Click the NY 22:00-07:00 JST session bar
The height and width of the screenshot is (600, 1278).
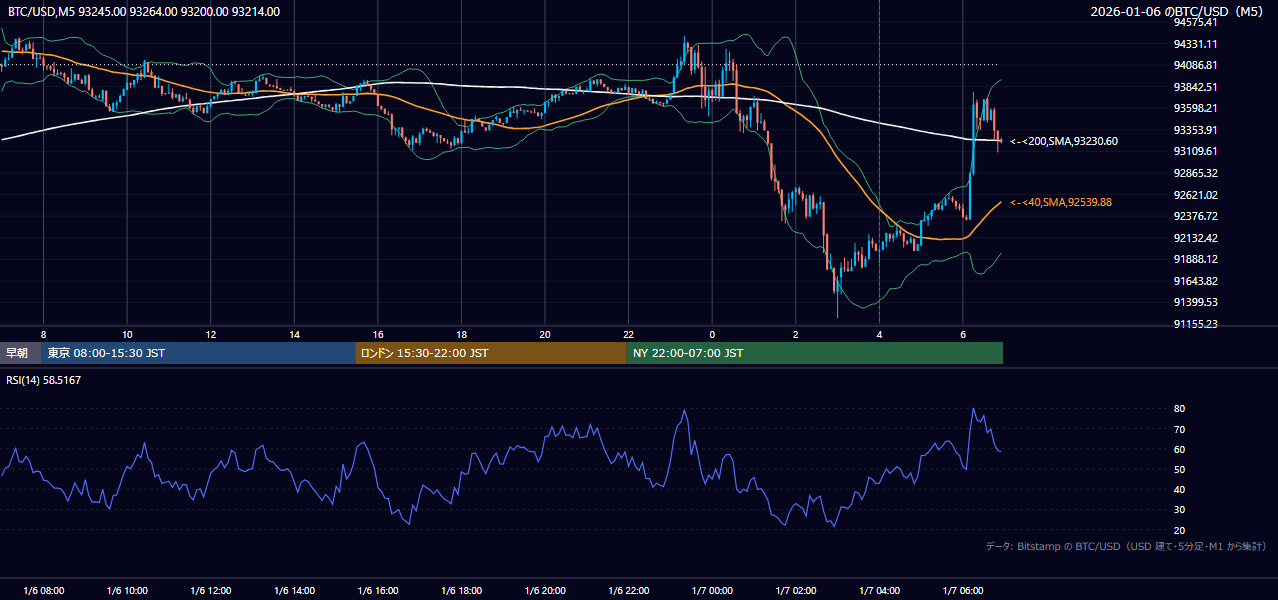(814, 353)
